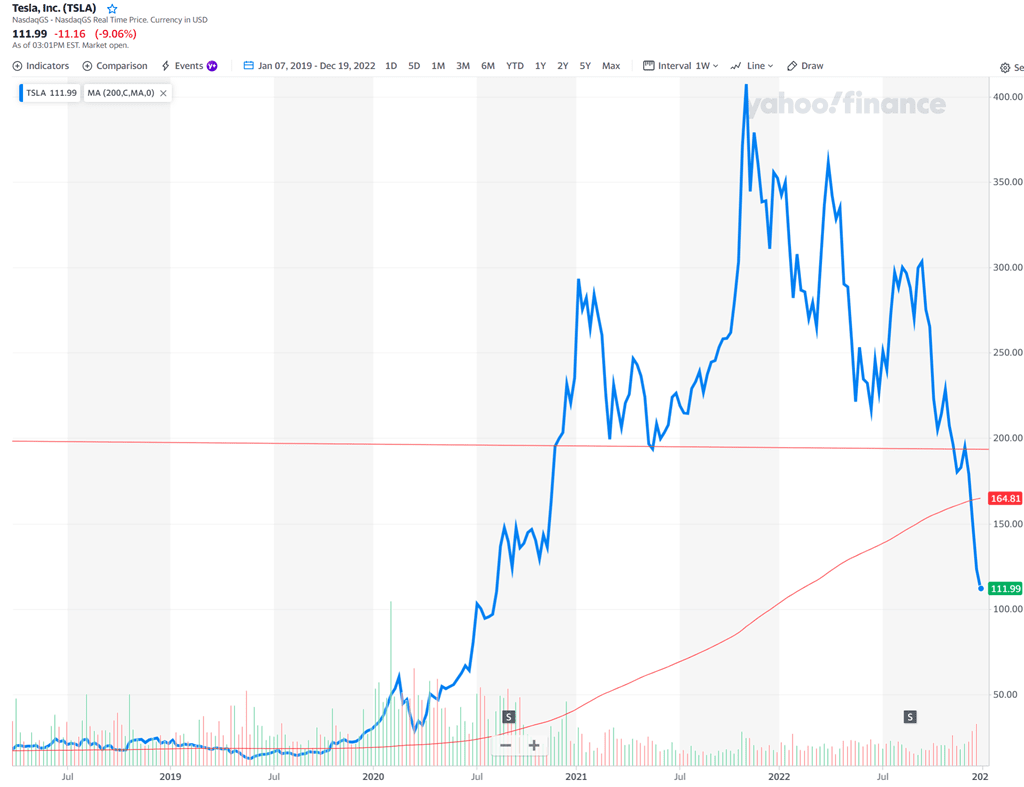Click the zoom in plus button
This screenshot has height=787, width=1024.
pos(534,745)
